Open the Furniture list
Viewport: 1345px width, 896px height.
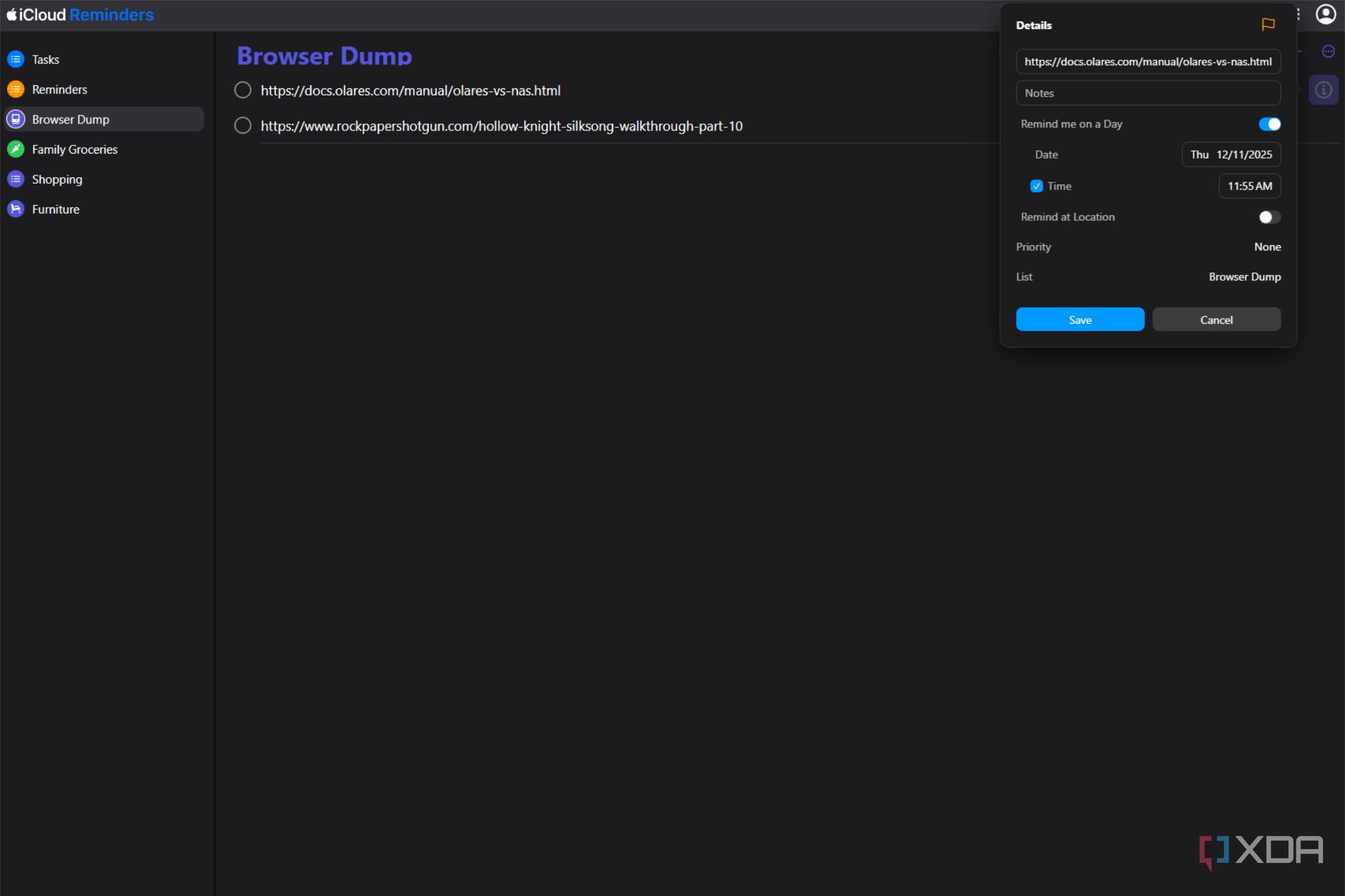104,209
